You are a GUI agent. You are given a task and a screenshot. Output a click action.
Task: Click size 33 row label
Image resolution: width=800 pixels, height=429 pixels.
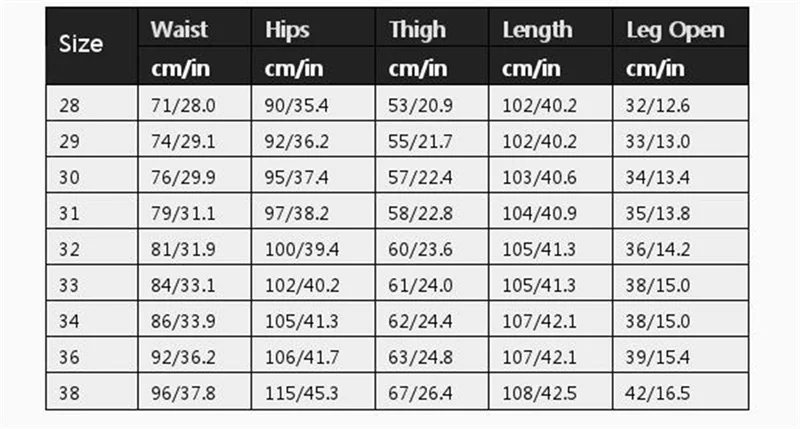69,285
